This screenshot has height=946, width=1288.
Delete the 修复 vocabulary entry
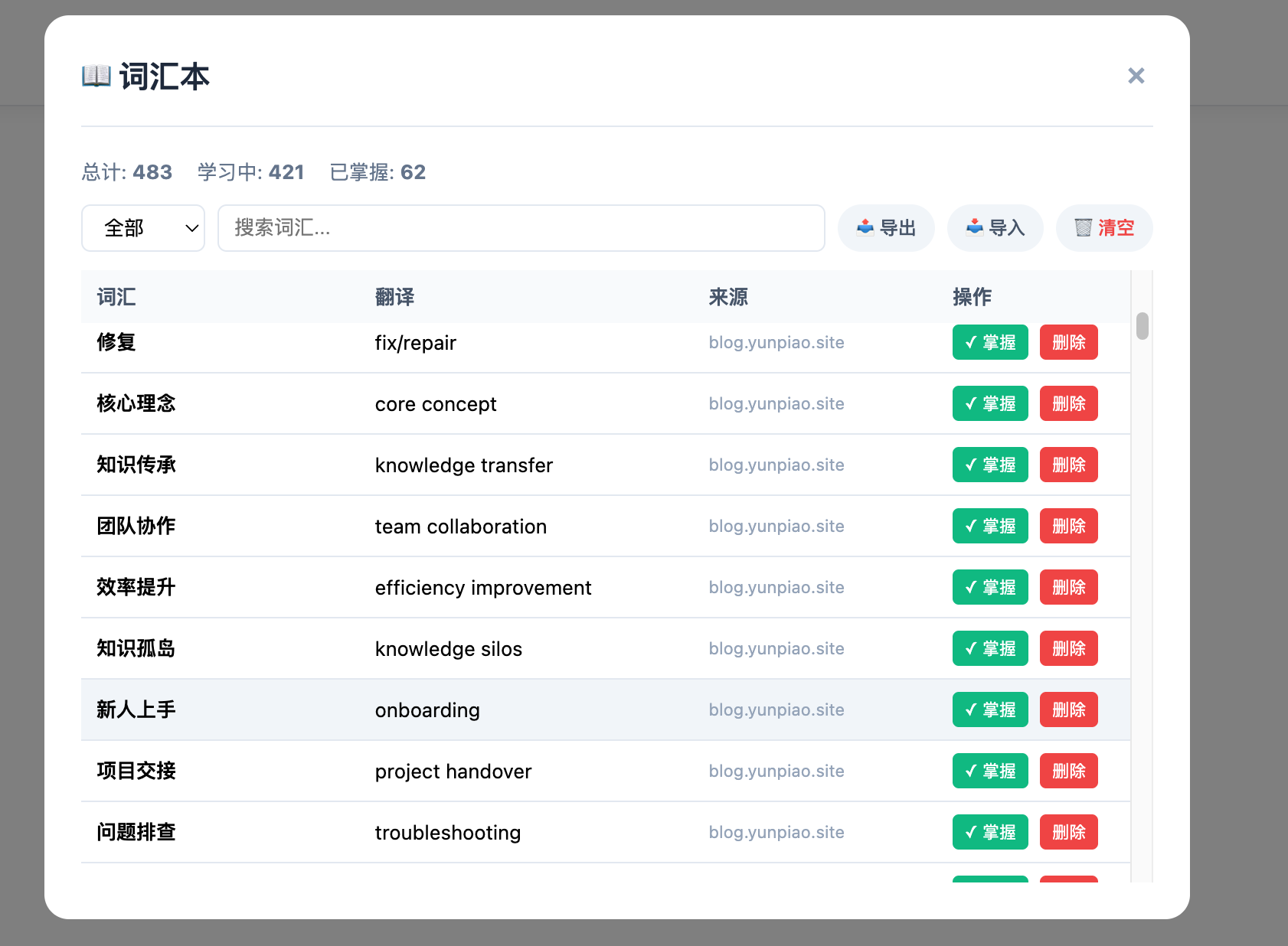[x=1068, y=342]
